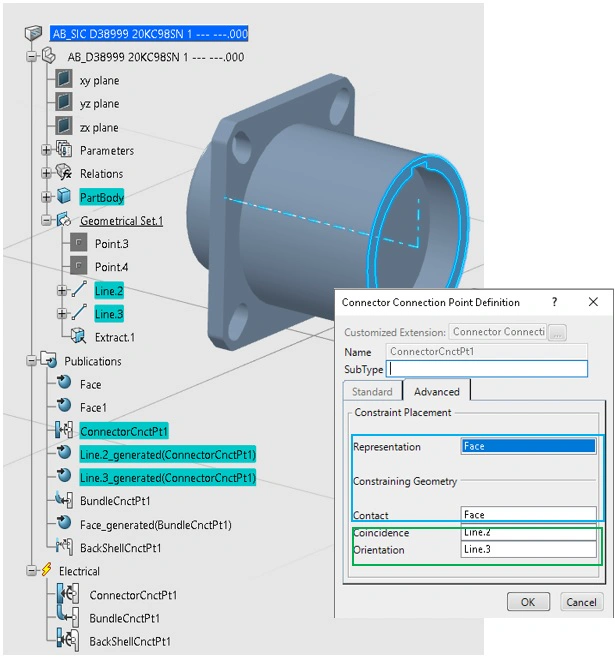Expand the Parameters node
Viewport: 615px width, 657px height.
[46, 150]
